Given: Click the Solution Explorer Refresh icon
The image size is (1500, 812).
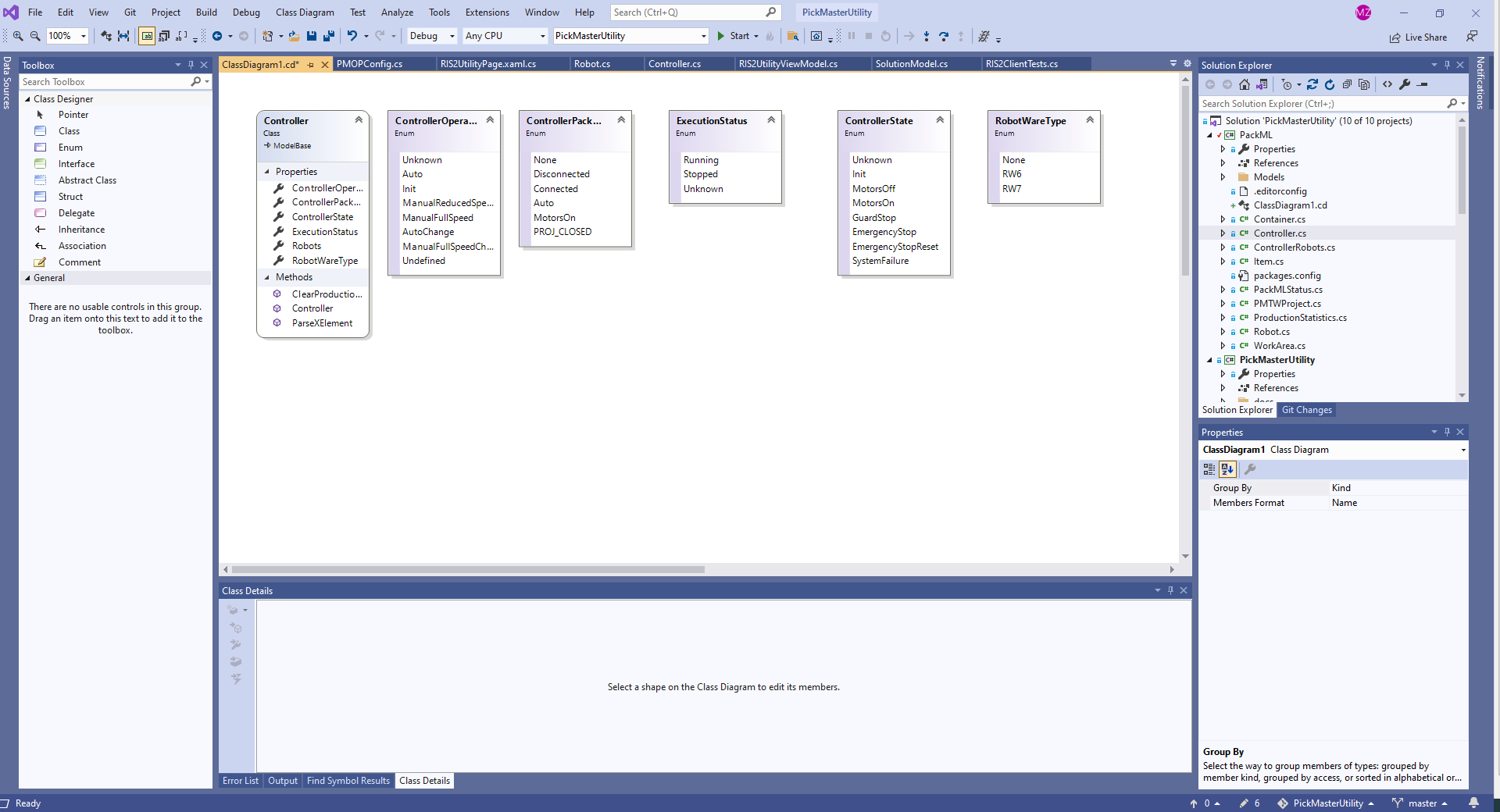Looking at the screenshot, I should pyautogui.click(x=1330, y=84).
